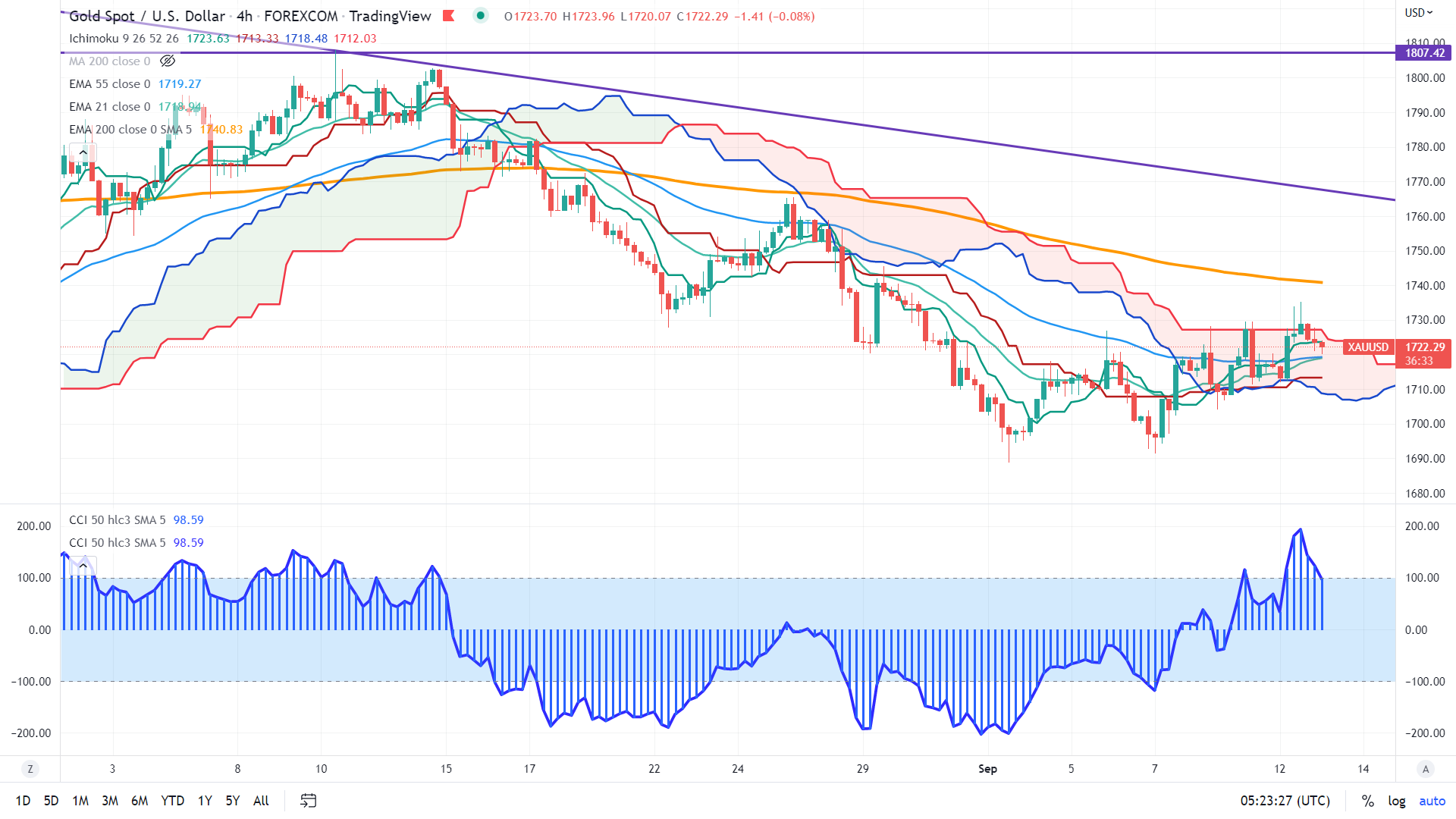Viewport: 1456px width, 819px height.
Task: Switch range to 6M
Action: pos(140,801)
